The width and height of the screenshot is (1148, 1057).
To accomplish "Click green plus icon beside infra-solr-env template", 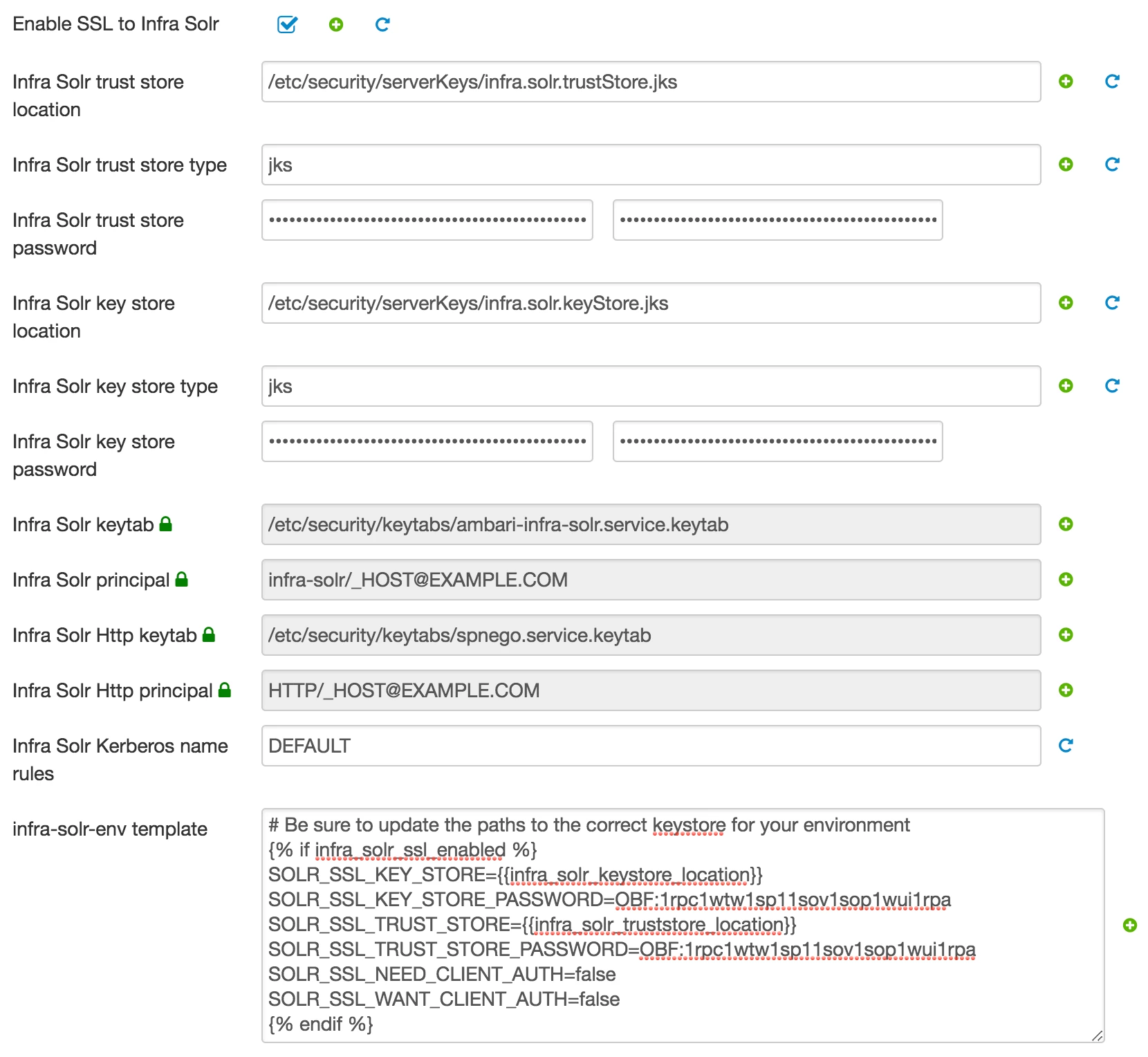I will click(1130, 926).
